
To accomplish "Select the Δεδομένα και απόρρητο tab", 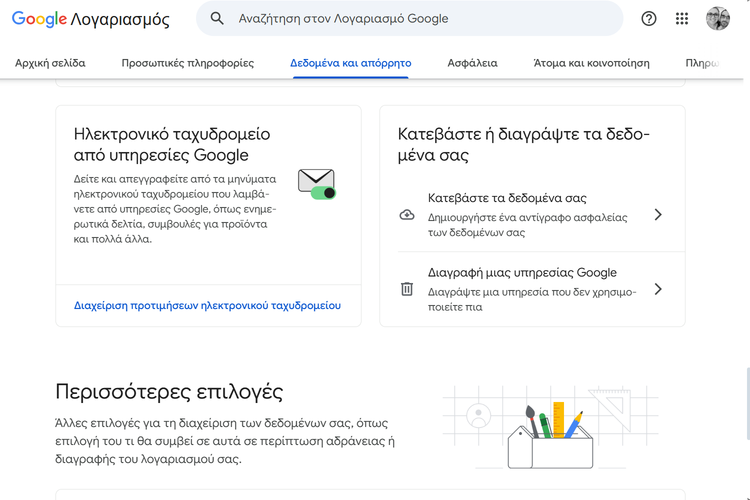I will [x=351, y=63].
